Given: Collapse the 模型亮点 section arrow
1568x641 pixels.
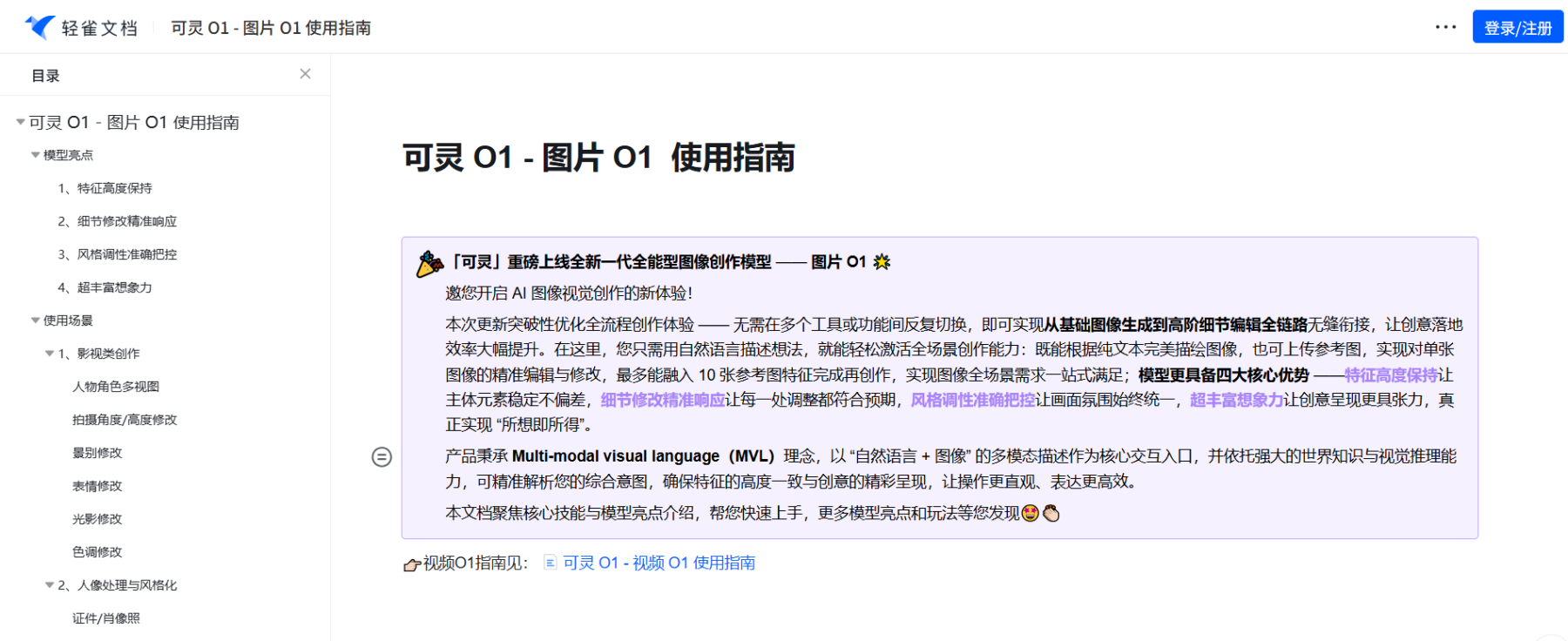Looking at the screenshot, I should coord(36,155).
